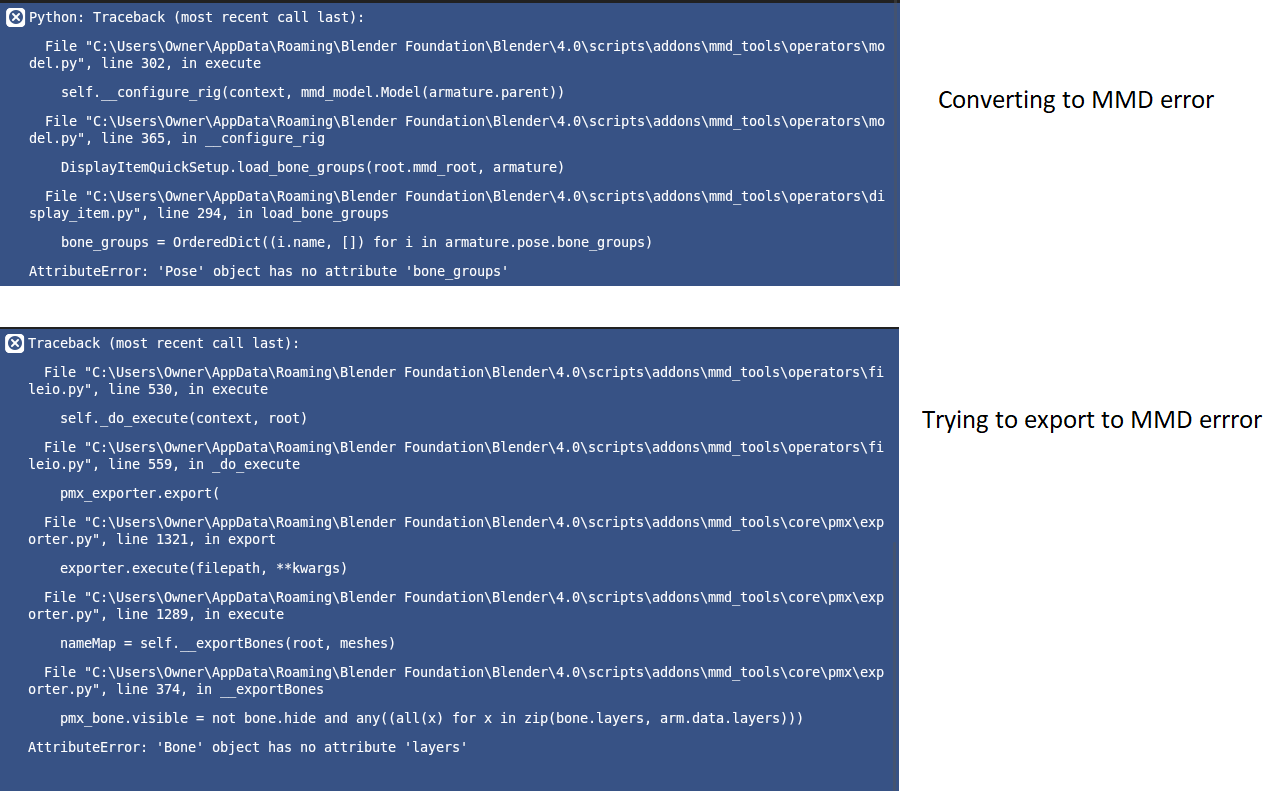Click the exporter.py line 1321 path
Viewport: 1270px width, 798px height.
point(456,531)
